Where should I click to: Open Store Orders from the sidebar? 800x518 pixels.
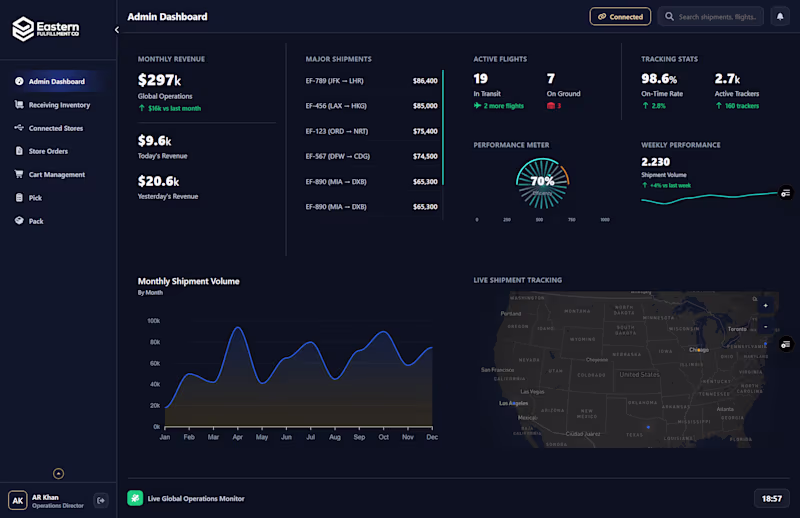pos(53,151)
